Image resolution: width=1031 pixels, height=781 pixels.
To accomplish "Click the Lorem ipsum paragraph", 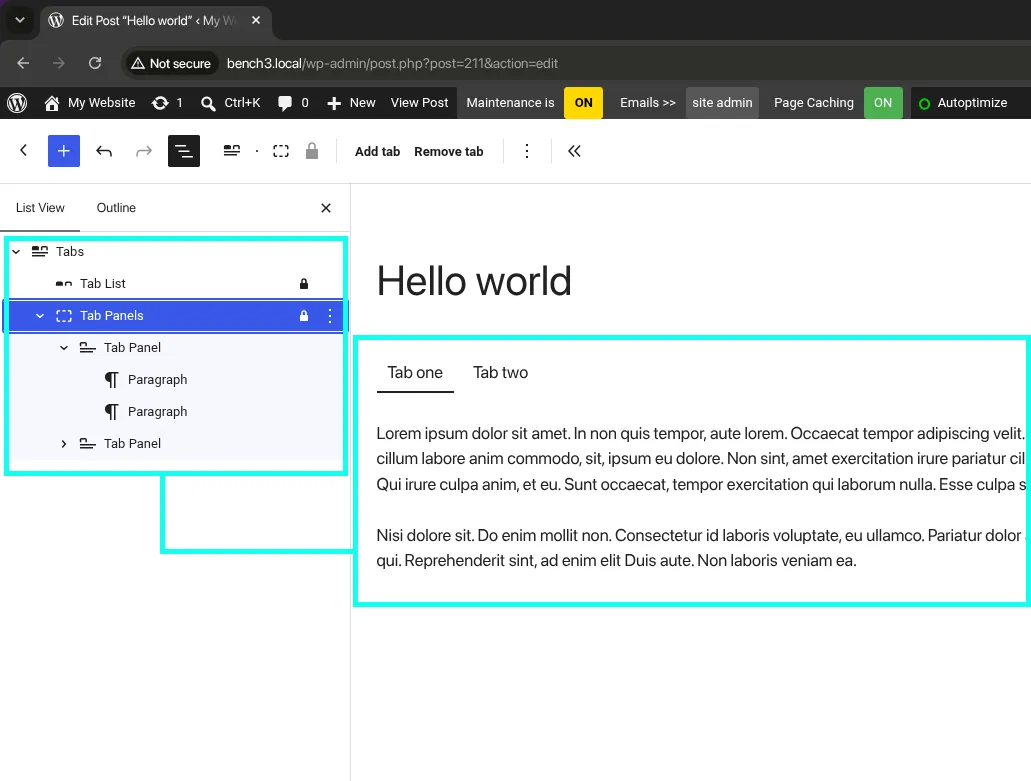I will pos(701,459).
